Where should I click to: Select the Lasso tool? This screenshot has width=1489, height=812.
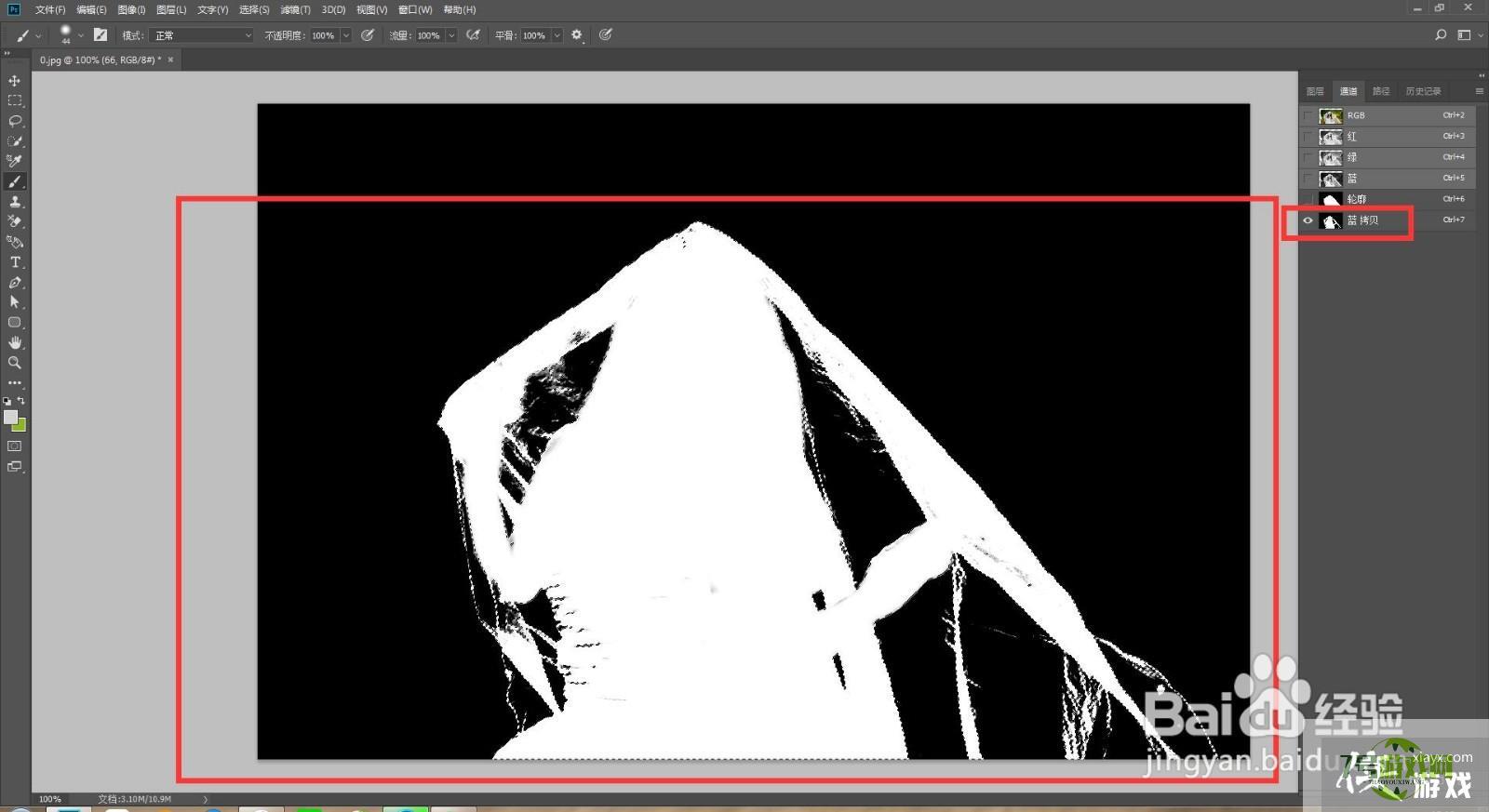click(14, 121)
